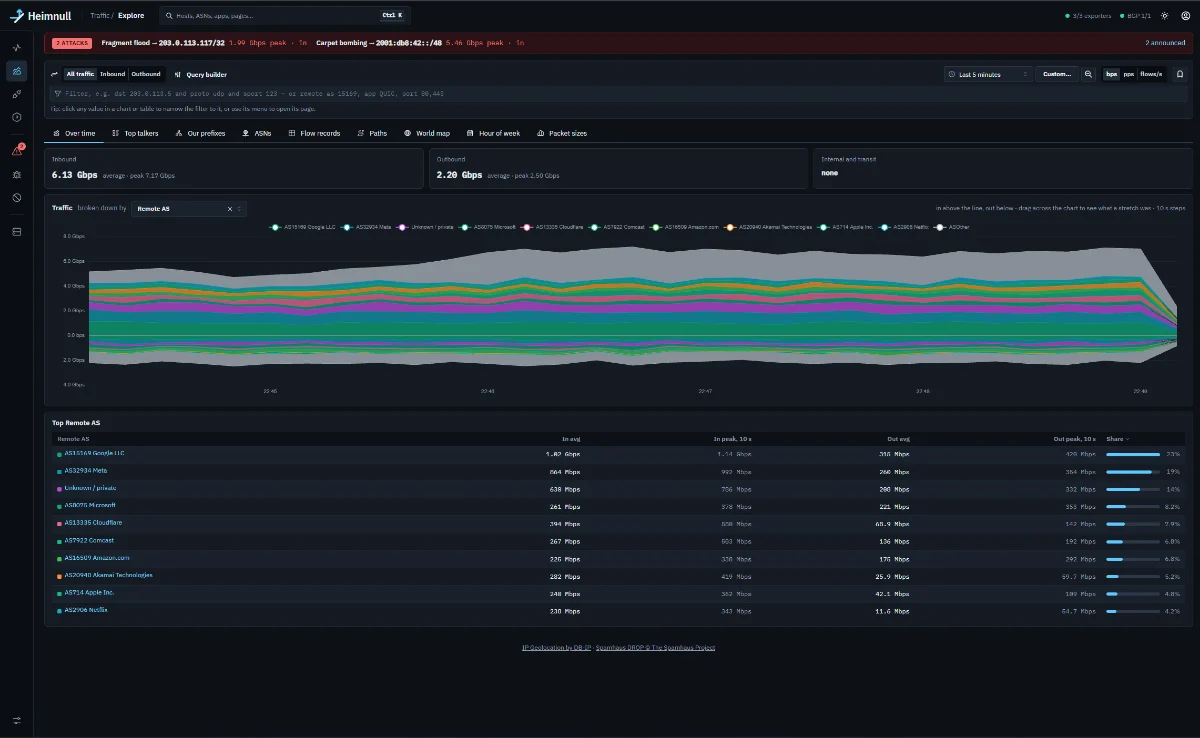Image resolution: width=1200 pixels, height=738 pixels.
Task: Click the AS2906 Netflix table row
Action: click(618, 610)
